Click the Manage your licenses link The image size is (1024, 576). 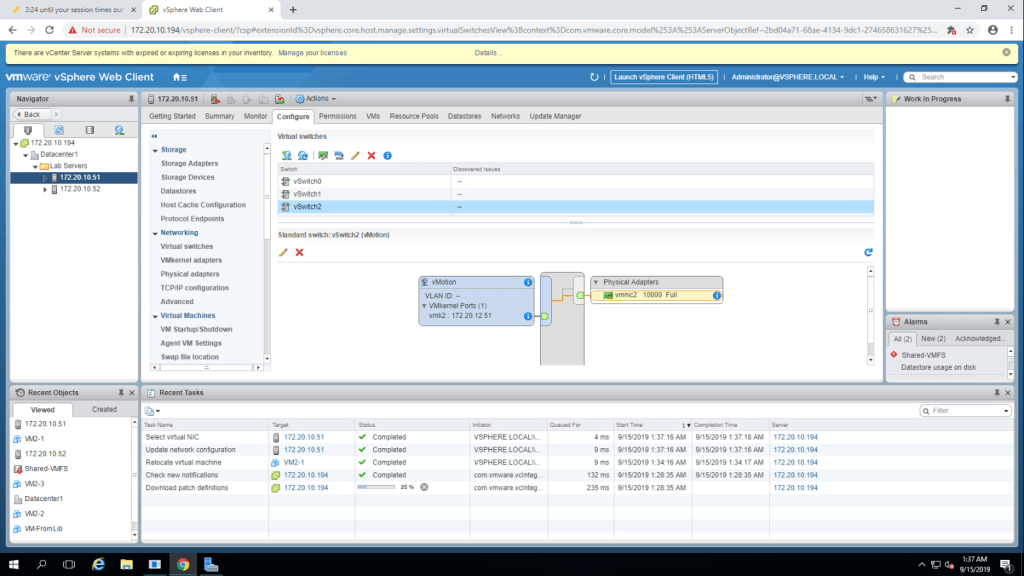[x=312, y=52]
